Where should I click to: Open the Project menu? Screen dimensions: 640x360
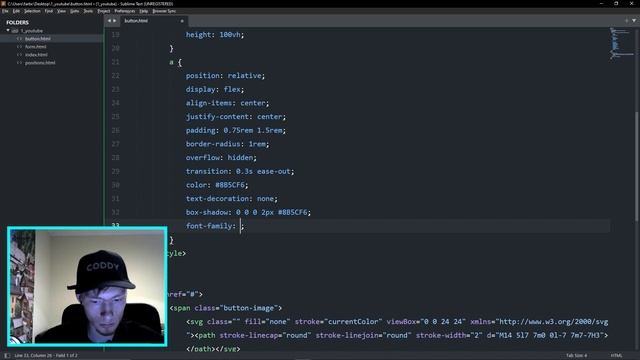pyautogui.click(x=104, y=11)
